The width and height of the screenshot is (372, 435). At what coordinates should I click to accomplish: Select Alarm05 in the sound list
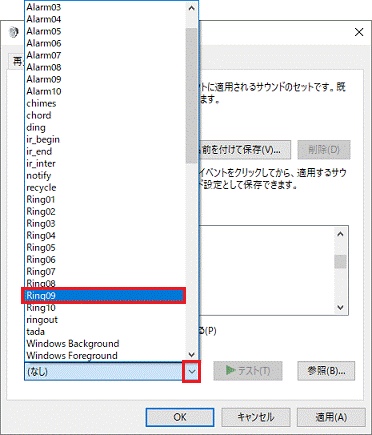tap(105, 31)
